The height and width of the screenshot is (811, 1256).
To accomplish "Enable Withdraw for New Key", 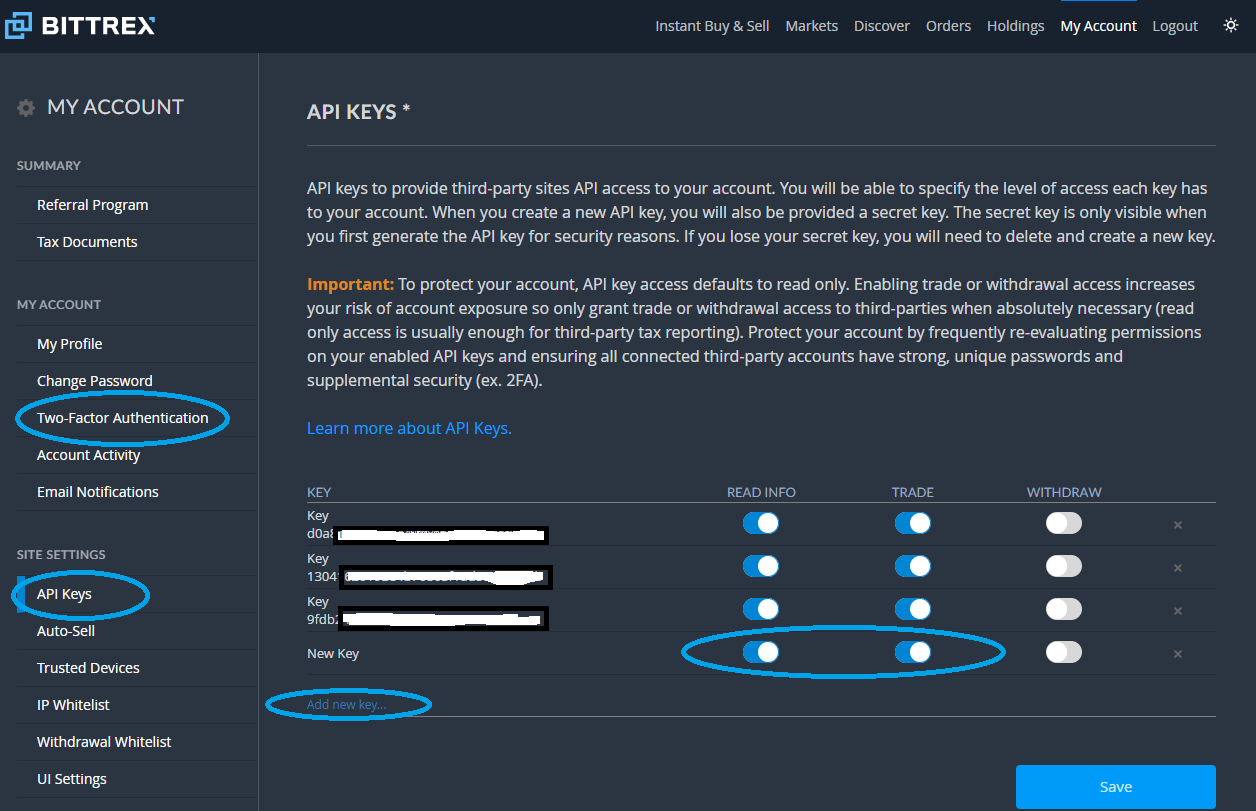I will point(1064,652).
